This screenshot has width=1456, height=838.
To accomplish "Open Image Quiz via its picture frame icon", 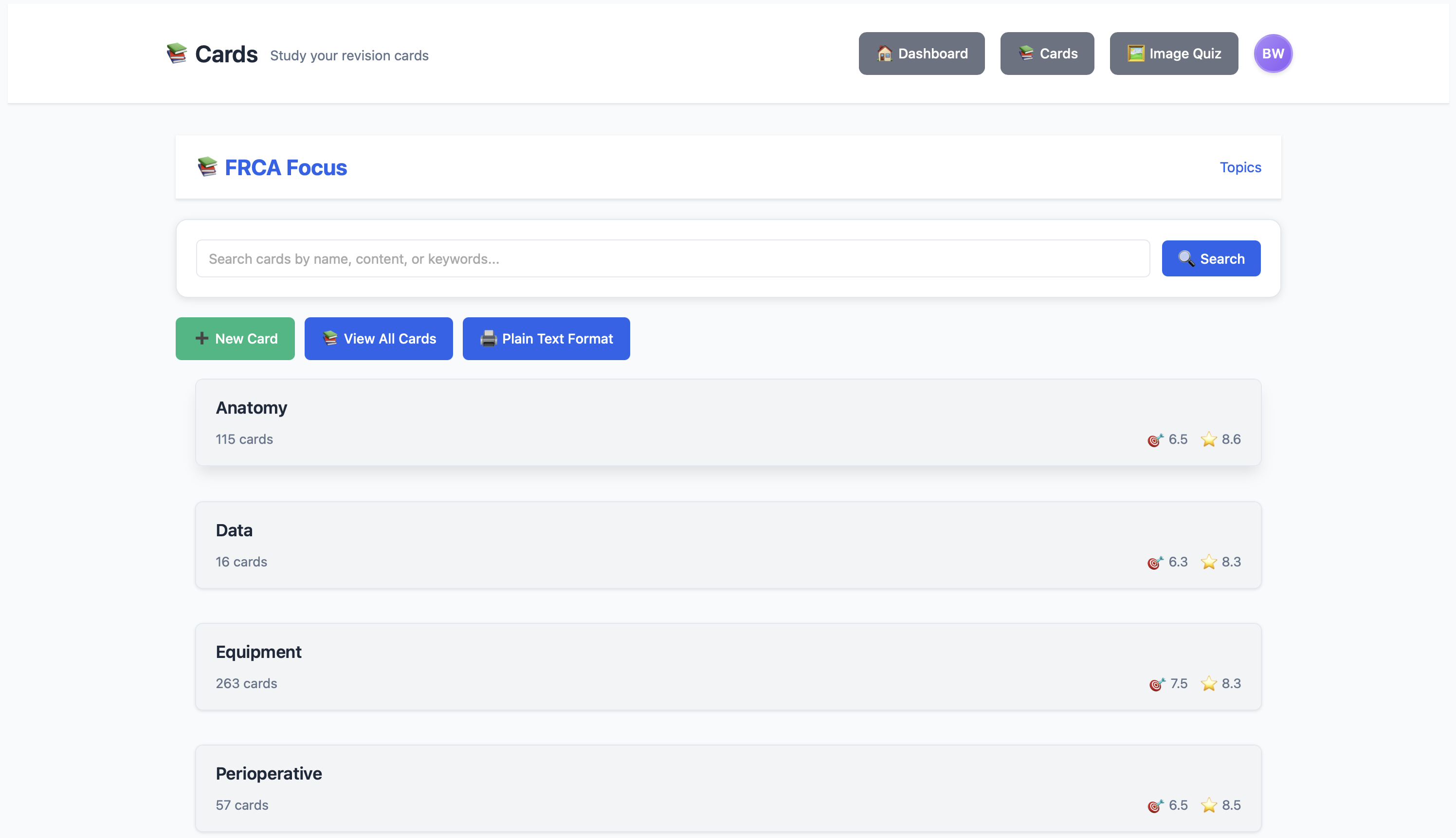I will tap(1134, 53).
